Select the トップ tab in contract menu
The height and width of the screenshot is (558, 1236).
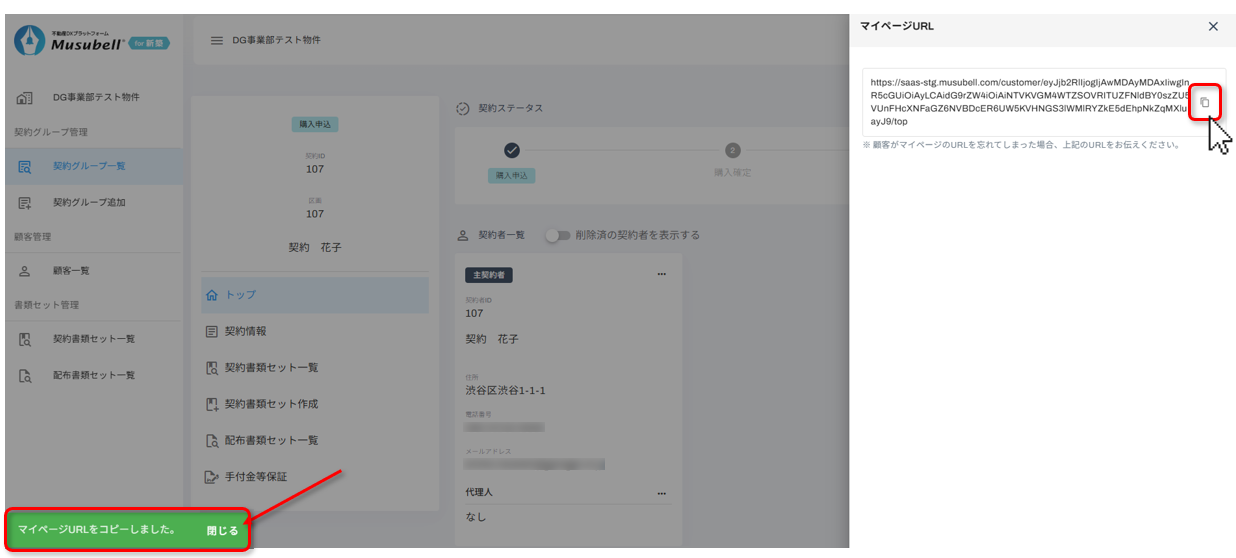(x=240, y=295)
